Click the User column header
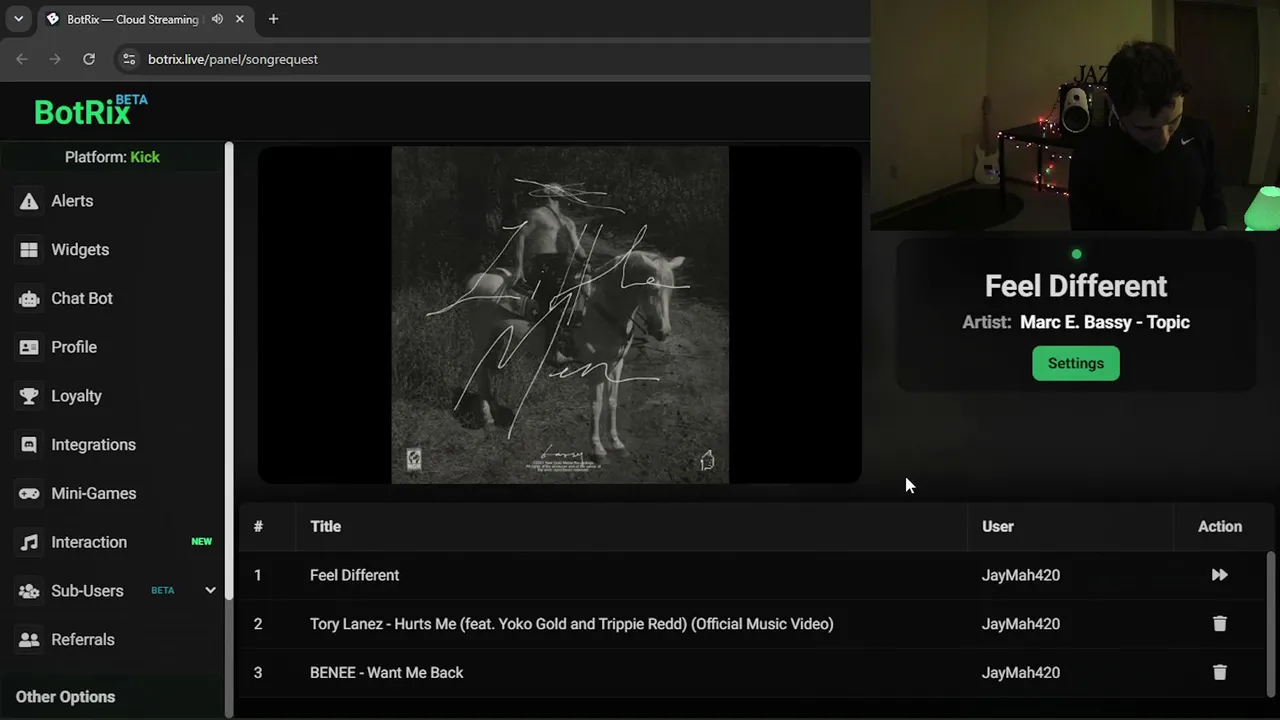This screenshot has height=720, width=1280. tap(997, 526)
